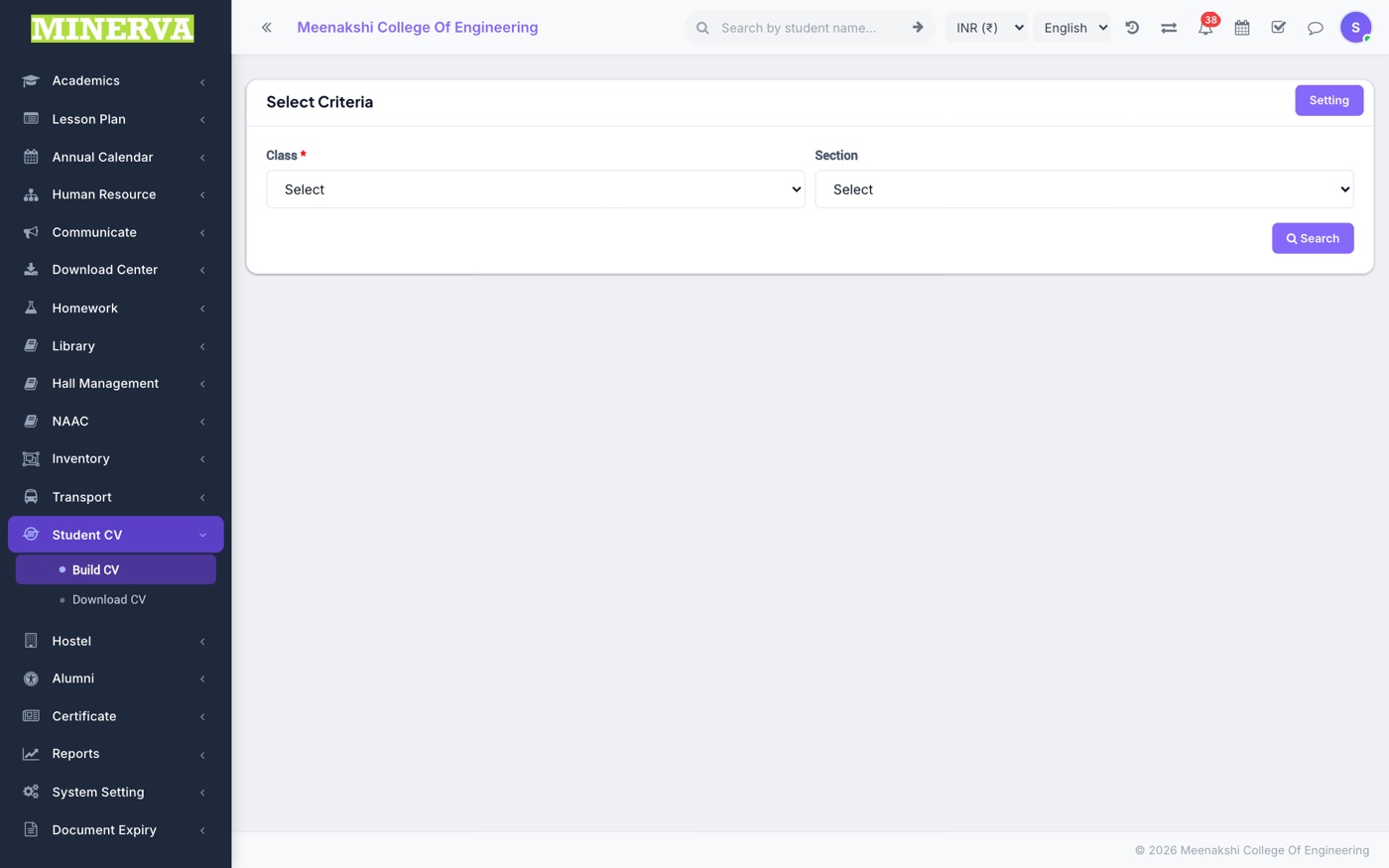
Task: Click the MINERVA logo
Action: pyautogui.click(x=112, y=29)
